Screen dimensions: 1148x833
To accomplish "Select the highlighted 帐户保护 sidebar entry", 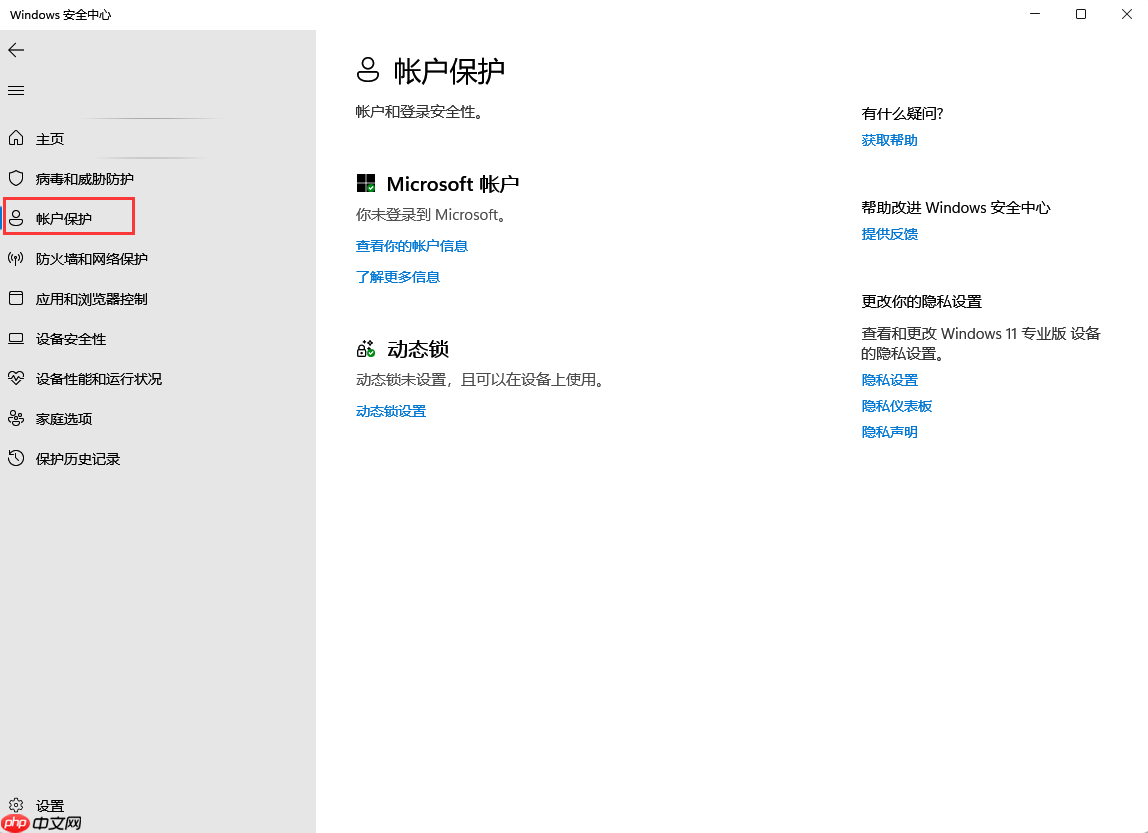I will [67, 217].
